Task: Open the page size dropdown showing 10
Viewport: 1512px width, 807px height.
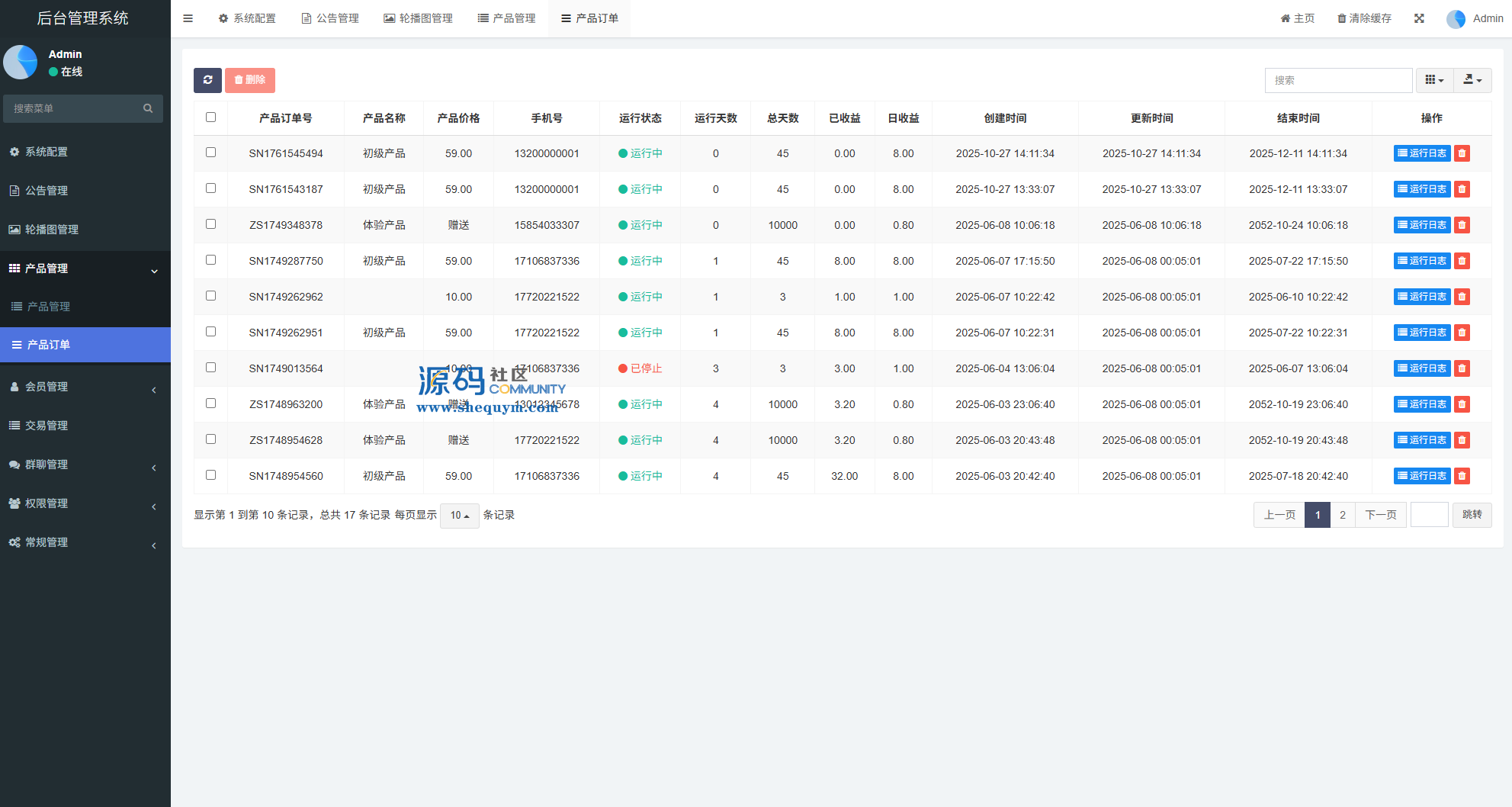Action: point(459,516)
